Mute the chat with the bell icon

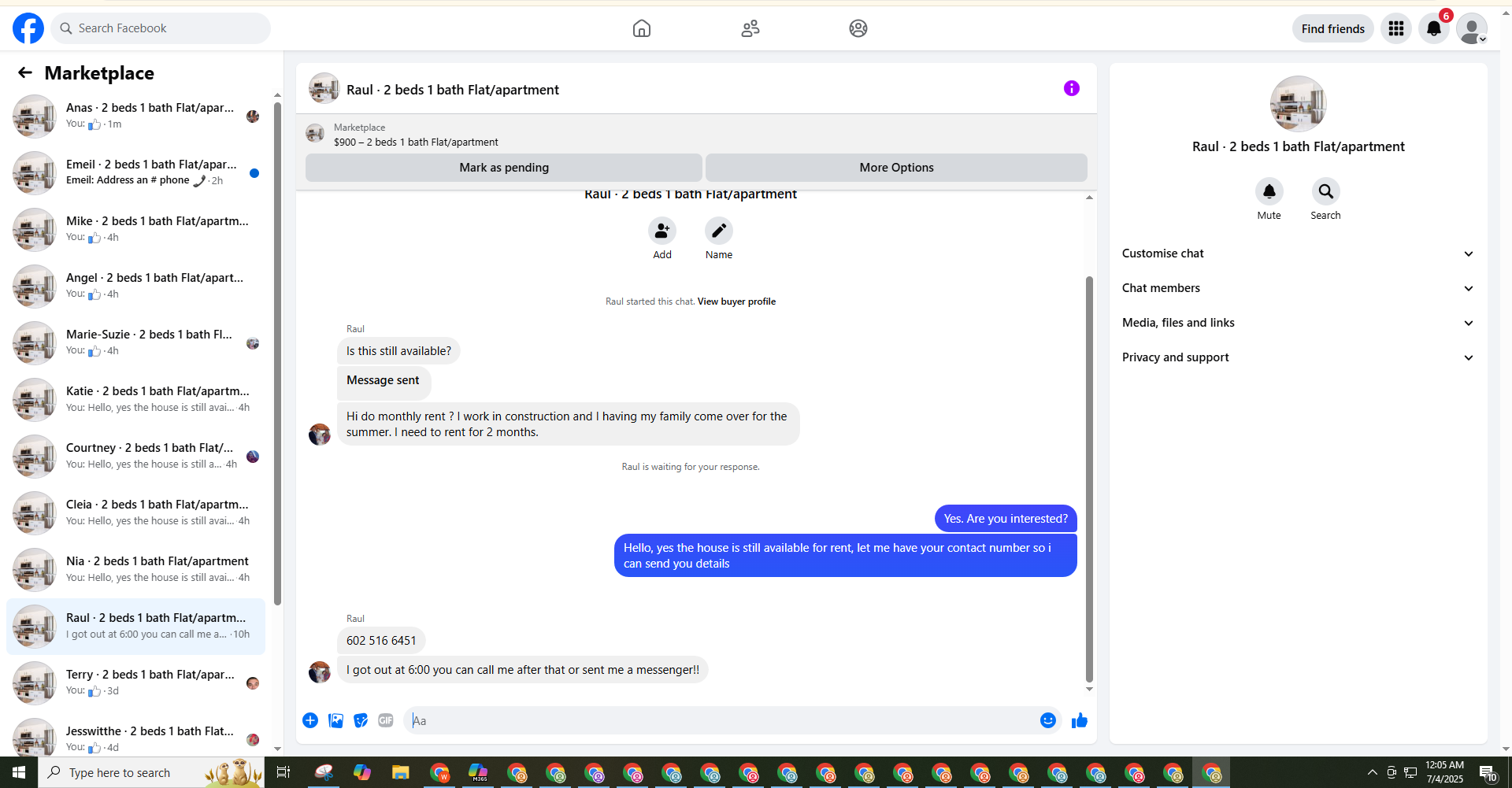click(x=1269, y=191)
